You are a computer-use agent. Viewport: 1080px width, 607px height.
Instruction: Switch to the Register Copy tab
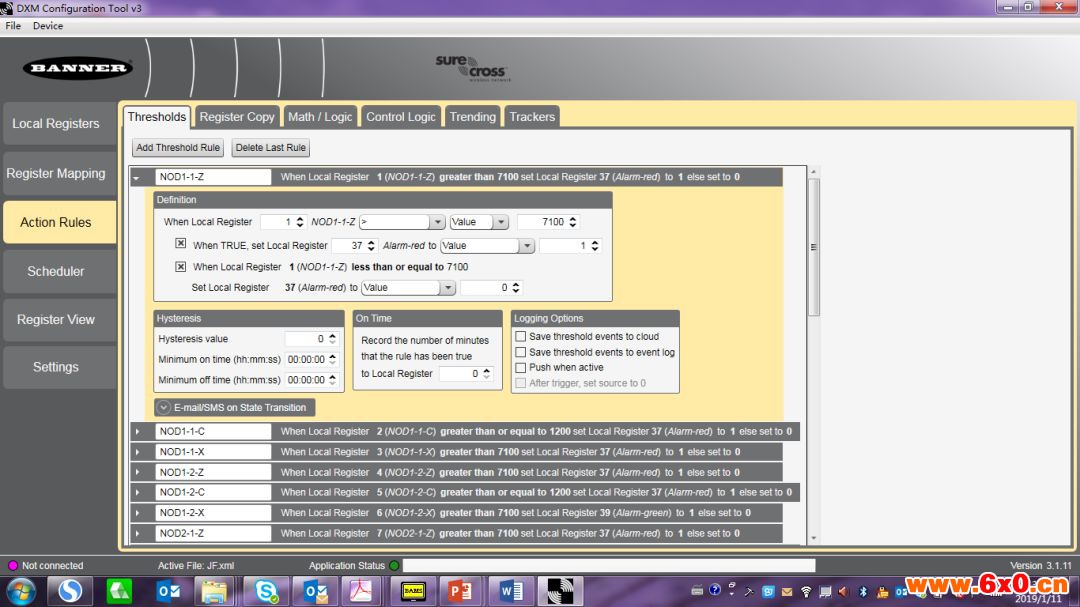(x=237, y=116)
